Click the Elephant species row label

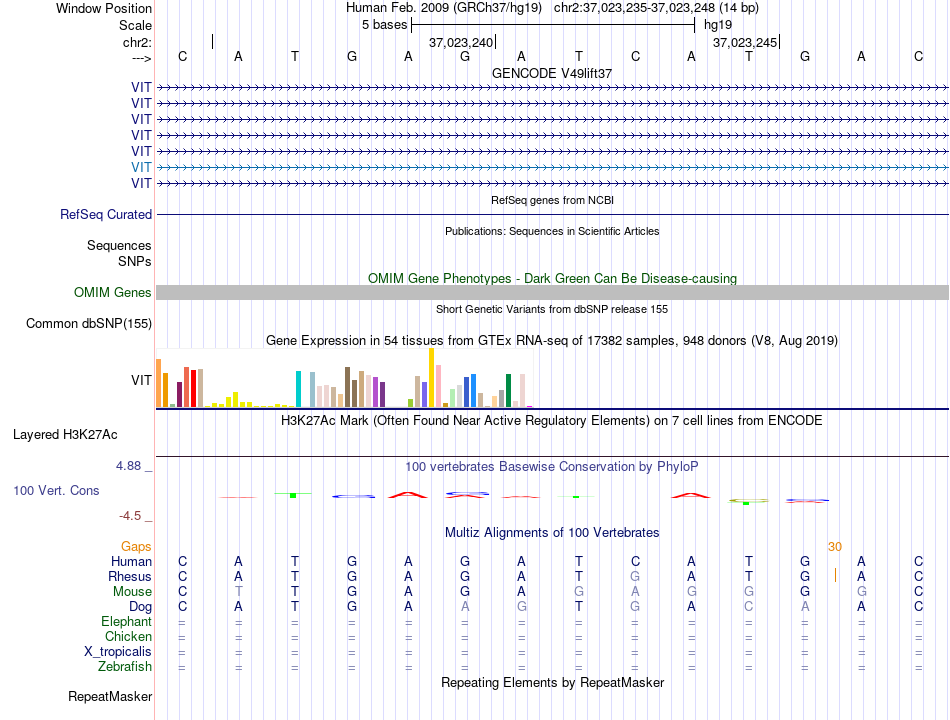(126, 622)
